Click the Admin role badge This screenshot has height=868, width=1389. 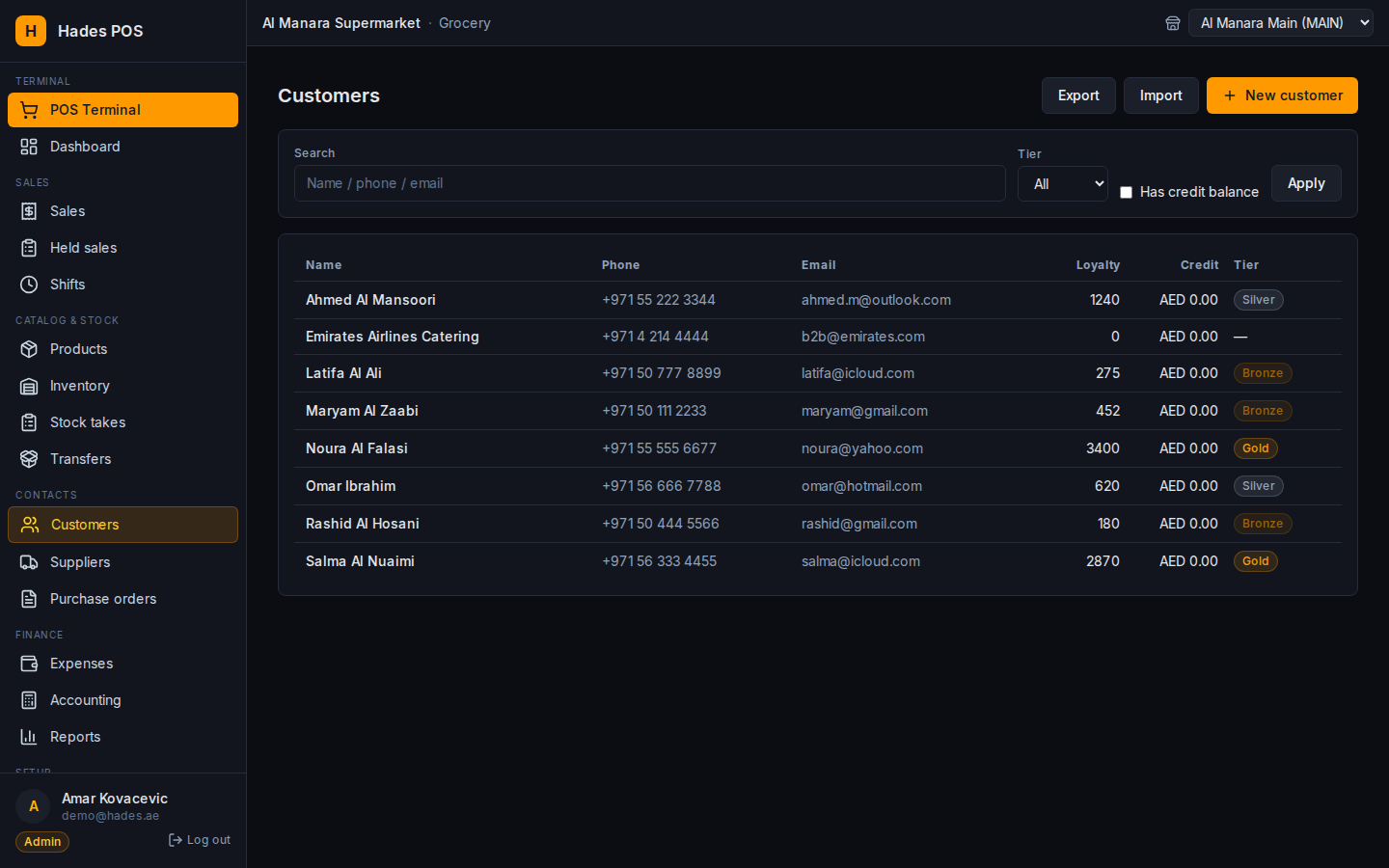pyautogui.click(x=42, y=842)
